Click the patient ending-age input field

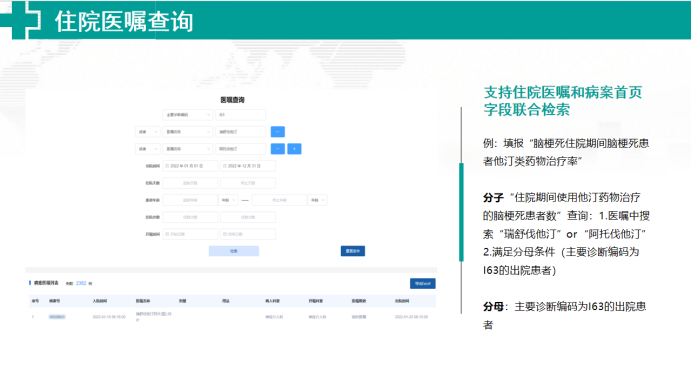279,200
